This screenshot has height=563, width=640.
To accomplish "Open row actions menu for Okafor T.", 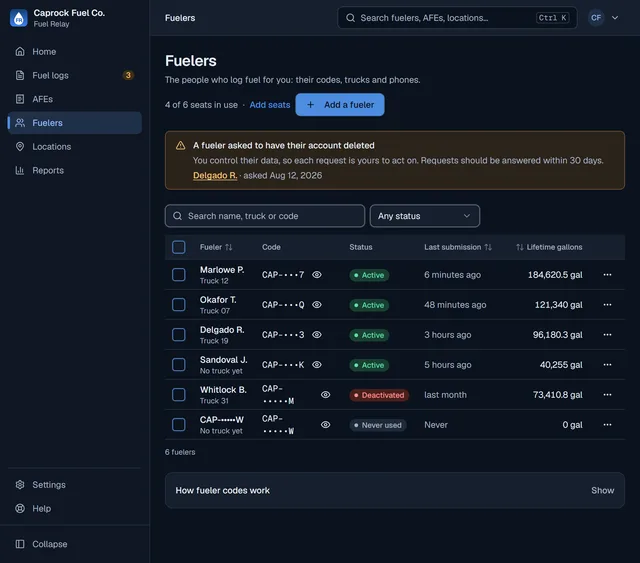I will click(x=607, y=305).
